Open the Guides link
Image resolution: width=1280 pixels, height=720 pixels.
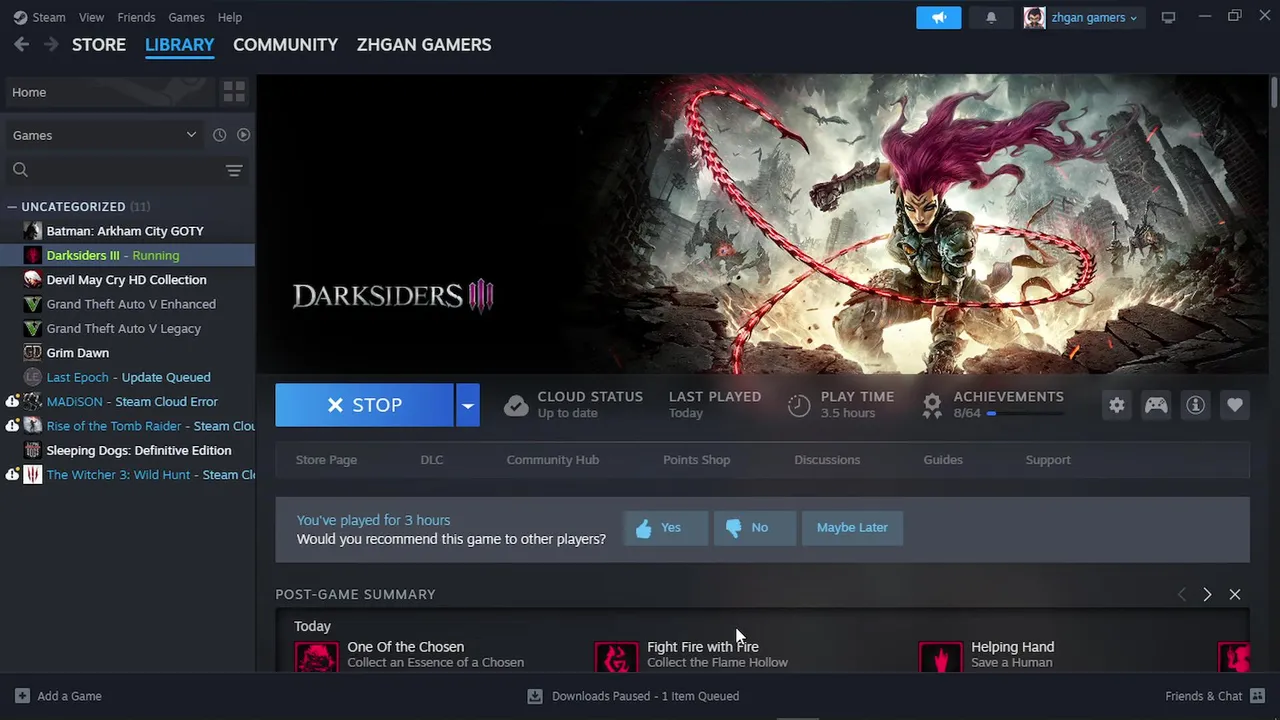(943, 460)
